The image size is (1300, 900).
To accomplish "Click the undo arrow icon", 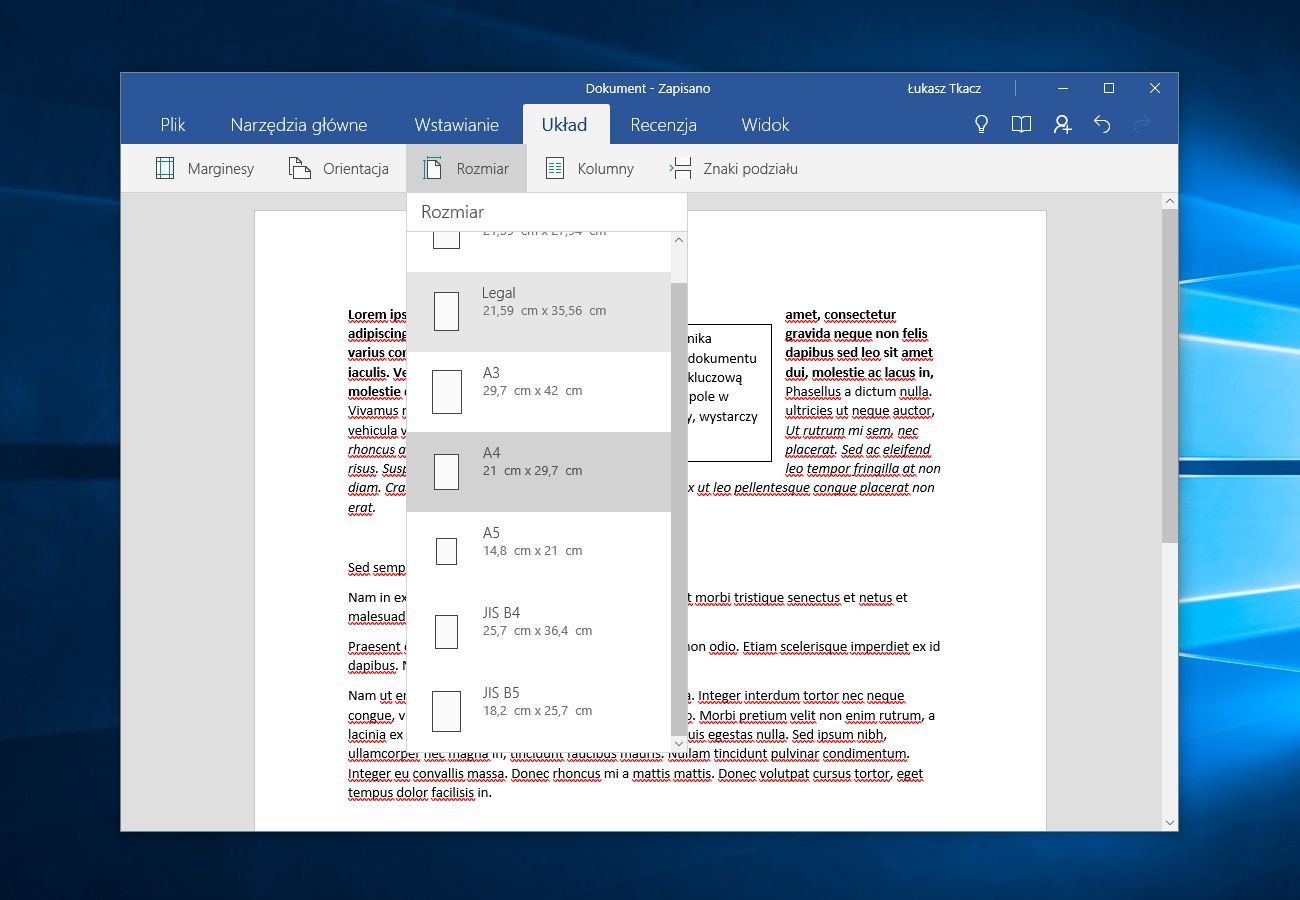I will (1102, 125).
